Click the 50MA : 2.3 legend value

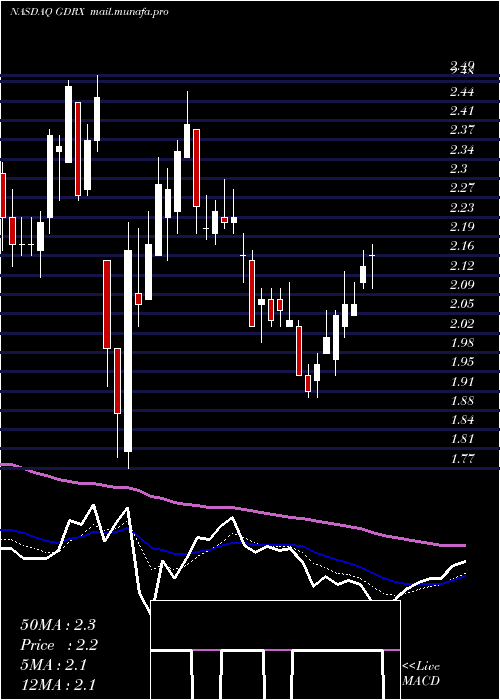58,625
